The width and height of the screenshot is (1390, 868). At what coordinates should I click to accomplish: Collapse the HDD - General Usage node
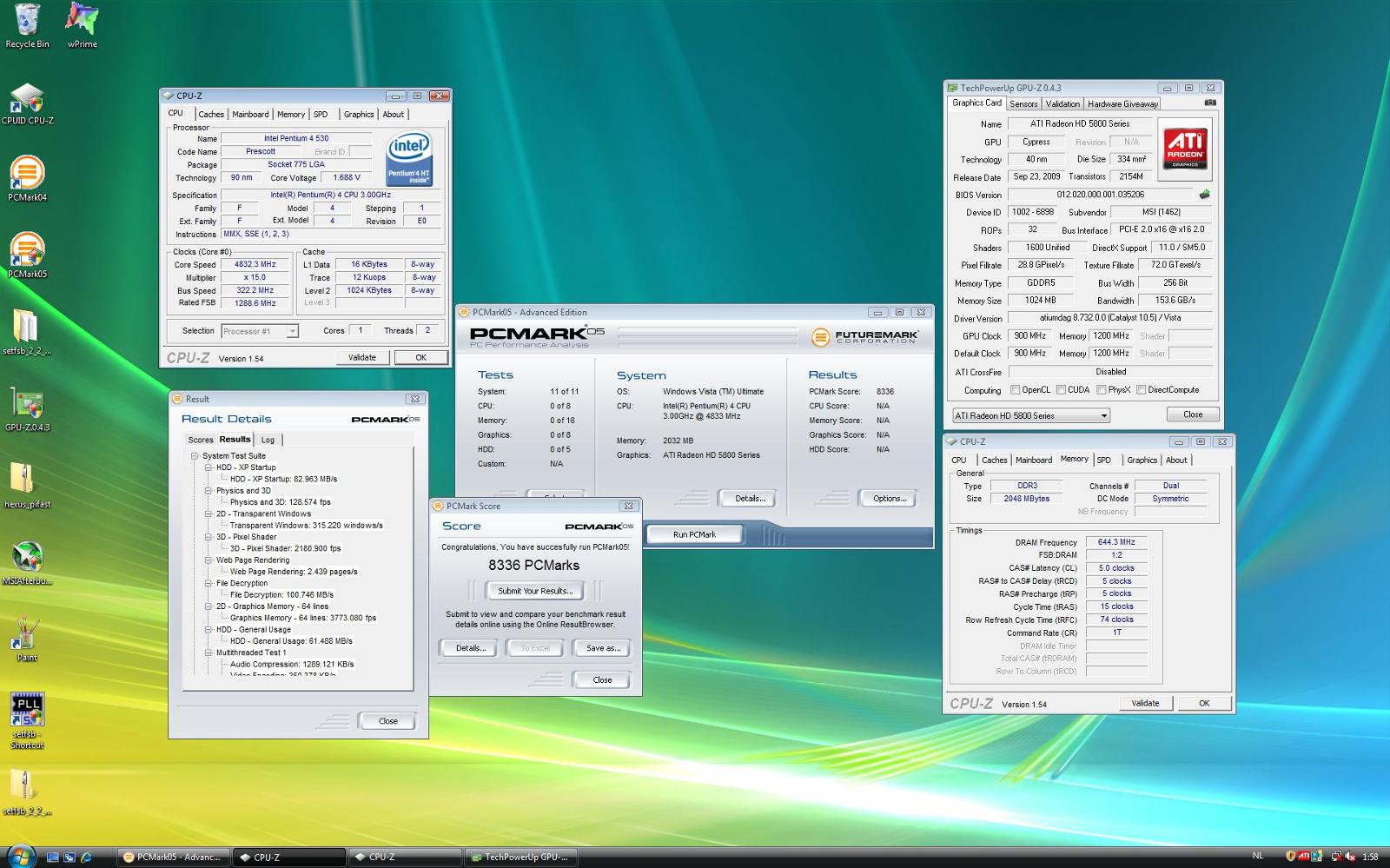(x=208, y=630)
